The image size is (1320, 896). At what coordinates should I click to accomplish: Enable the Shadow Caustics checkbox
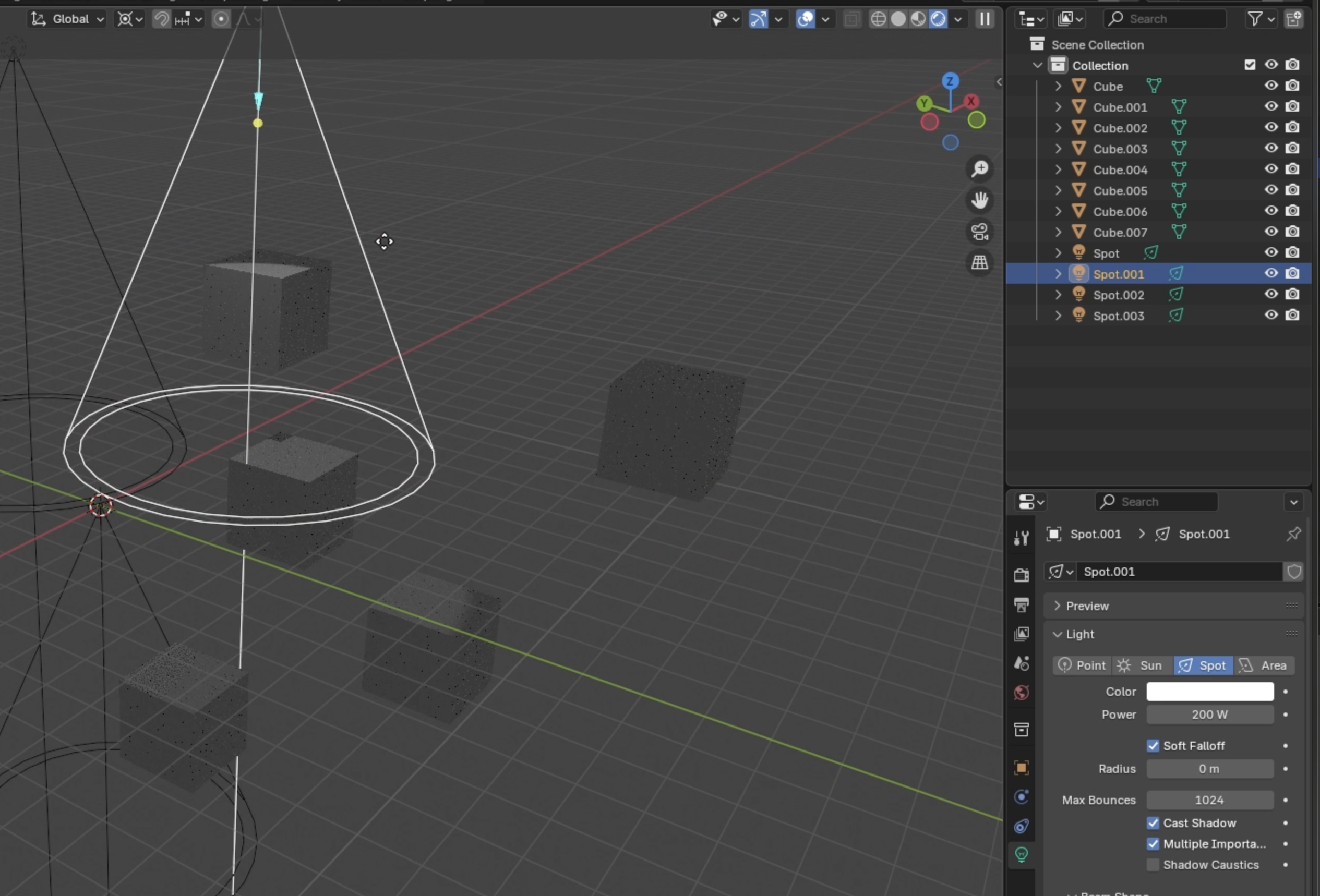[x=1153, y=865]
